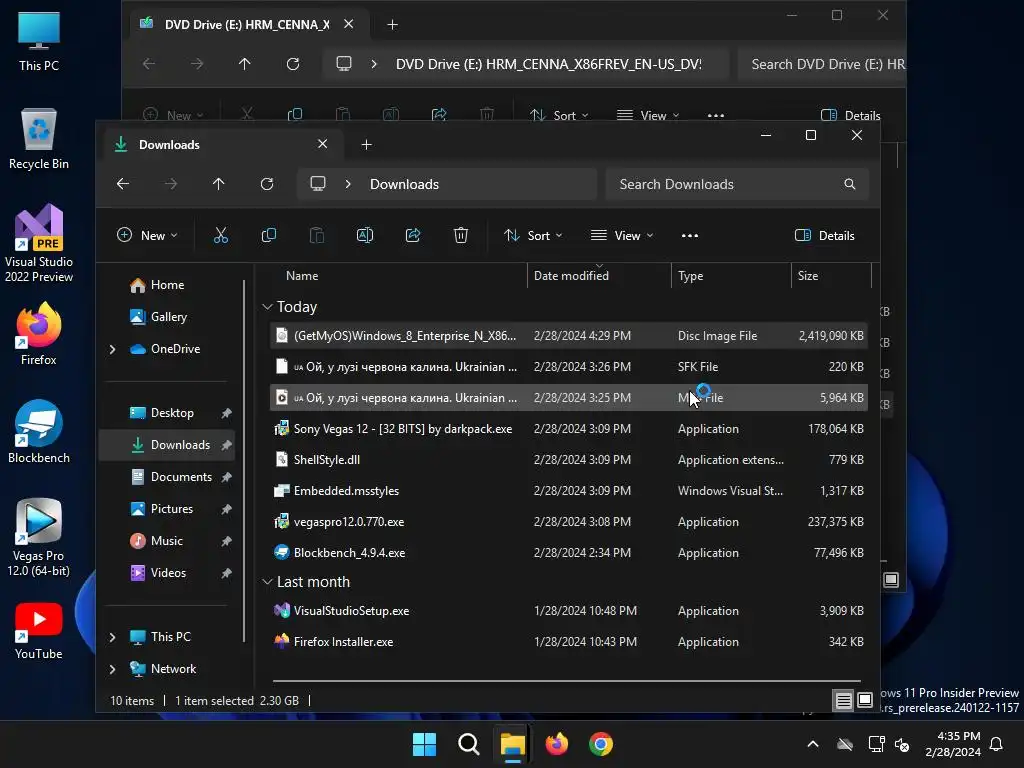The width and height of the screenshot is (1024, 768).
Task: Click the Search DVD Drive field
Action: (822, 64)
